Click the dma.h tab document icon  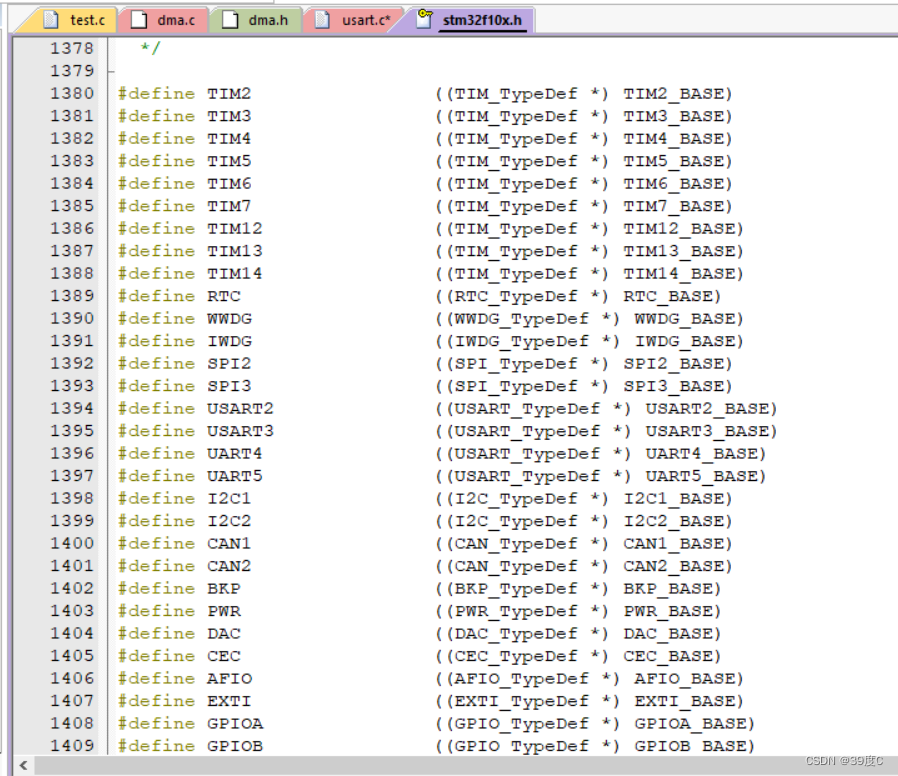tap(230, 19)
